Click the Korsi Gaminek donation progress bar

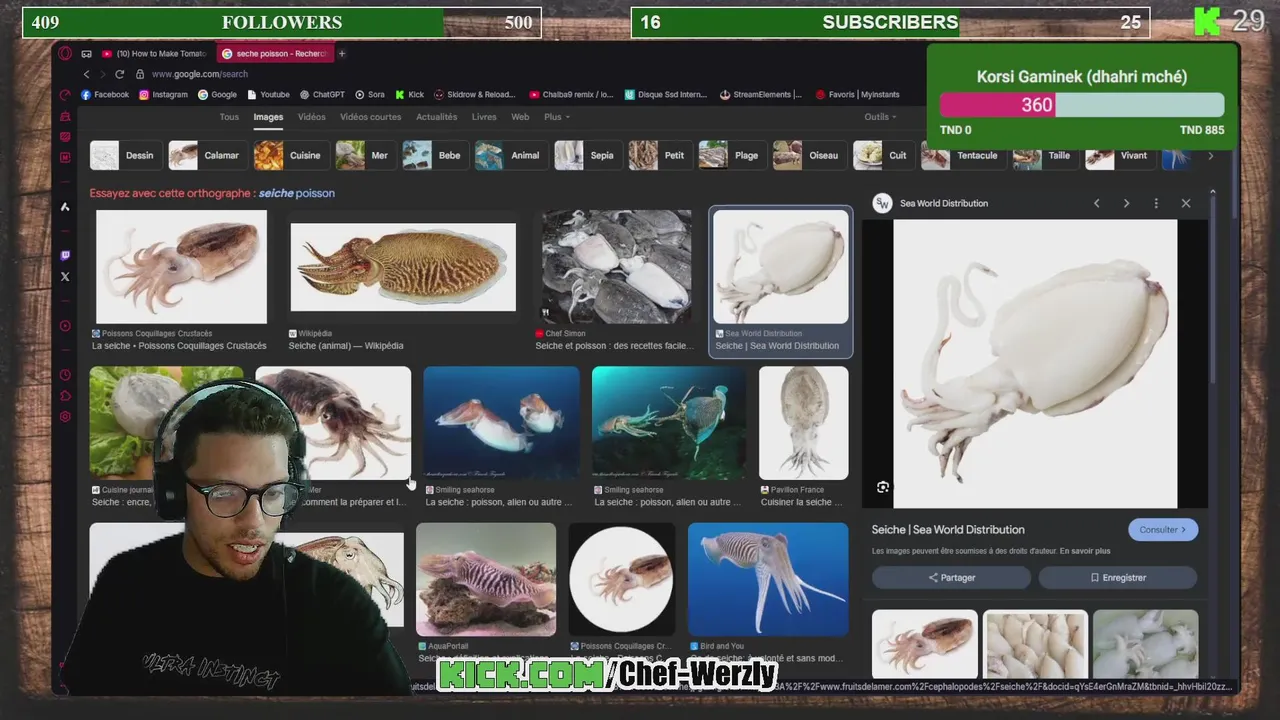click(1081, 105)
